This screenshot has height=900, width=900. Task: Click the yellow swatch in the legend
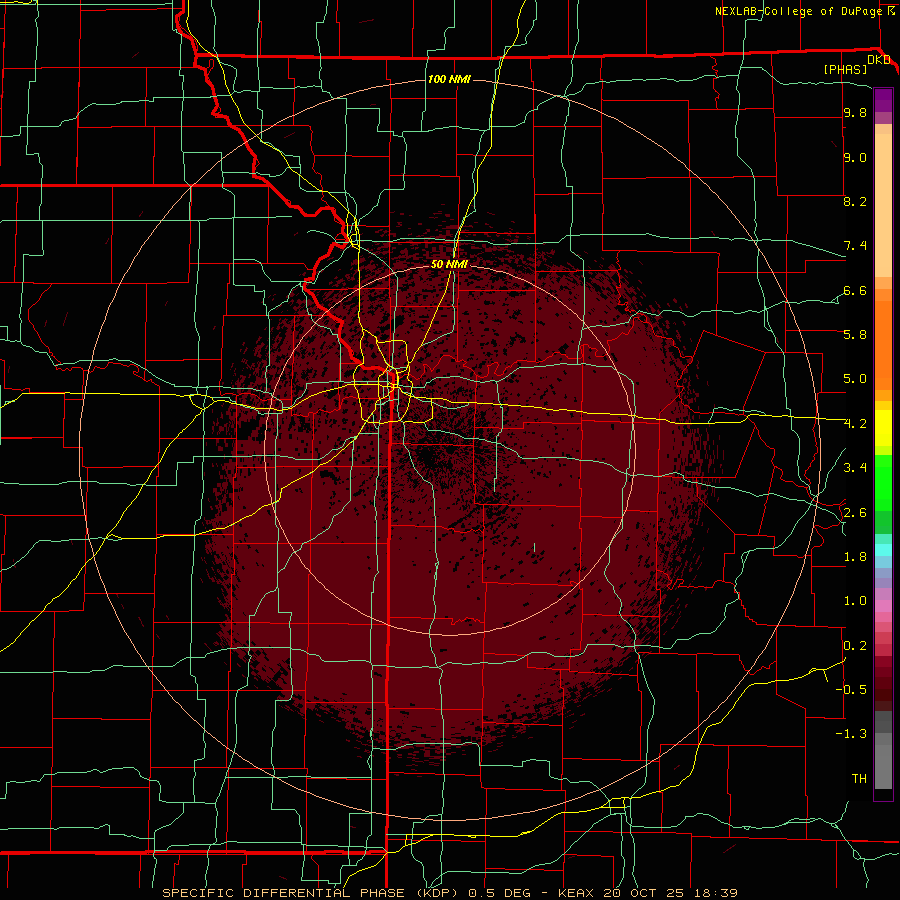[883, 428]
